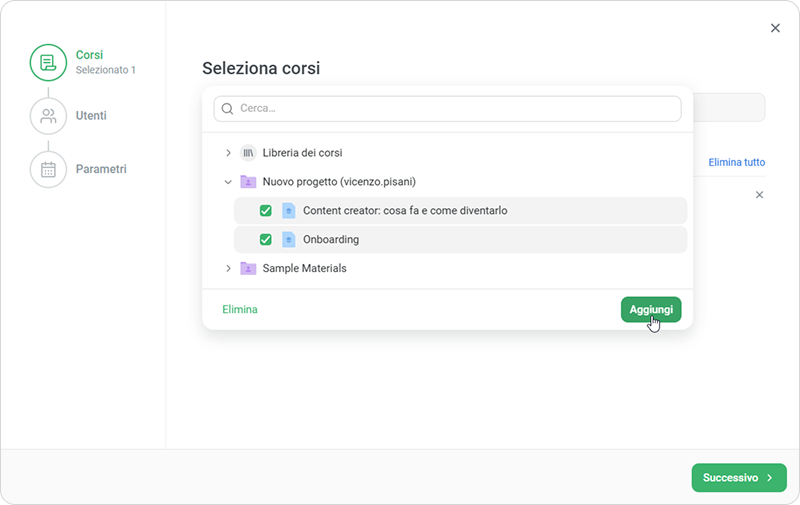Uncheck the Content creator course checkbox
This screenshot has width=800, height=505.
[266, 210]
